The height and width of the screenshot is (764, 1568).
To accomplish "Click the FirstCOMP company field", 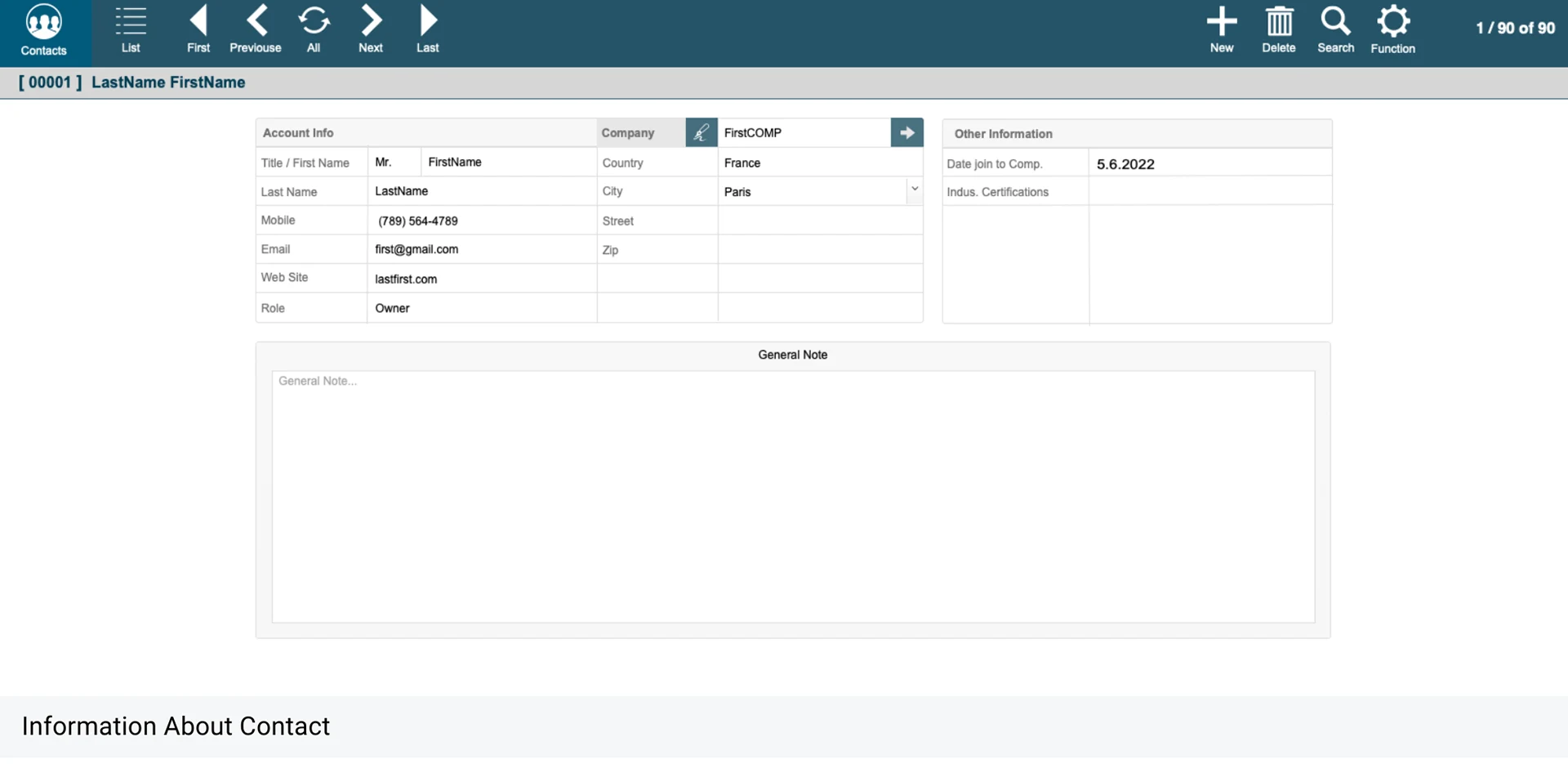I will point(804,132).
